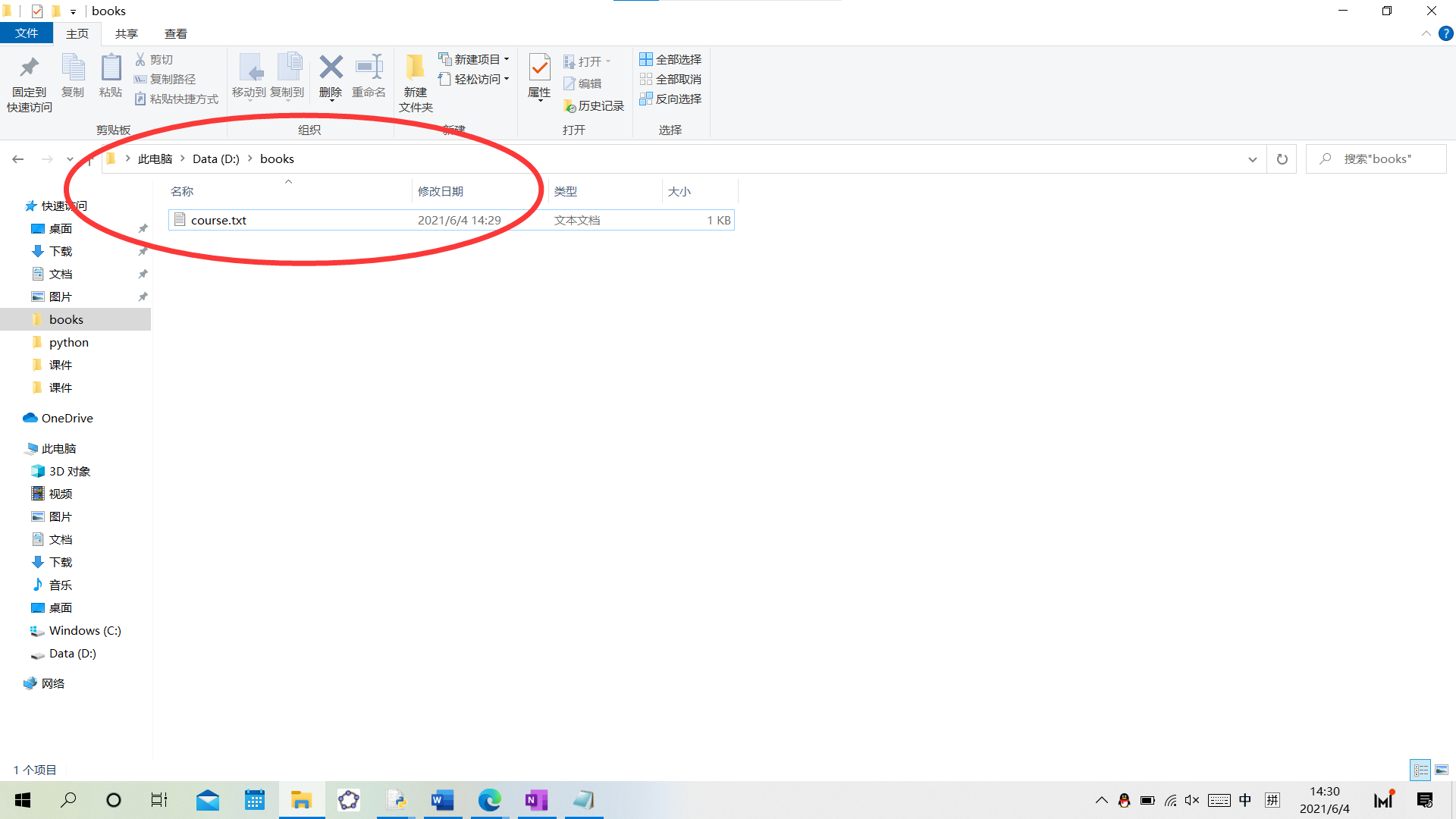Viewport: 1456px width, 819px height.
Task: Switch to the Share (共享) tab
Action: coord(126,33)
